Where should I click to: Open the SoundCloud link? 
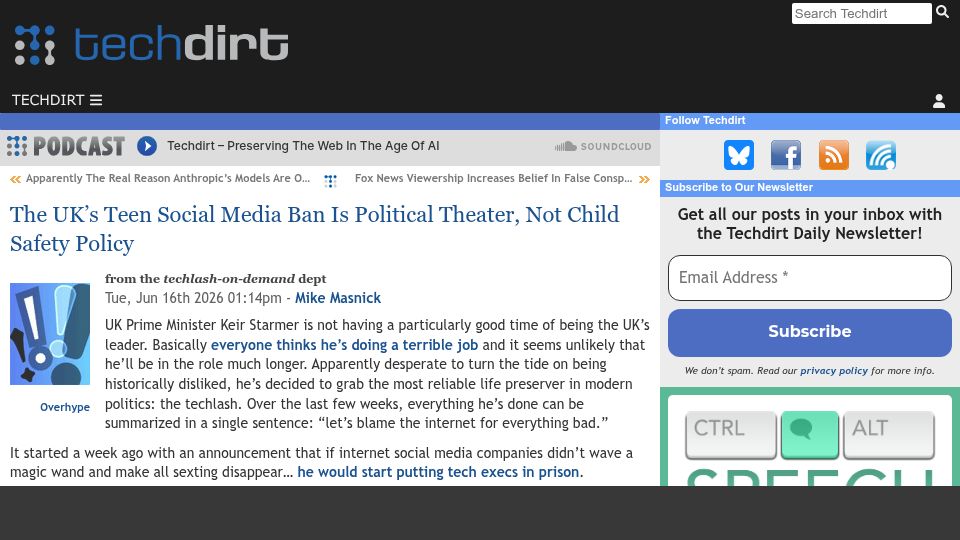pos(602,146)
